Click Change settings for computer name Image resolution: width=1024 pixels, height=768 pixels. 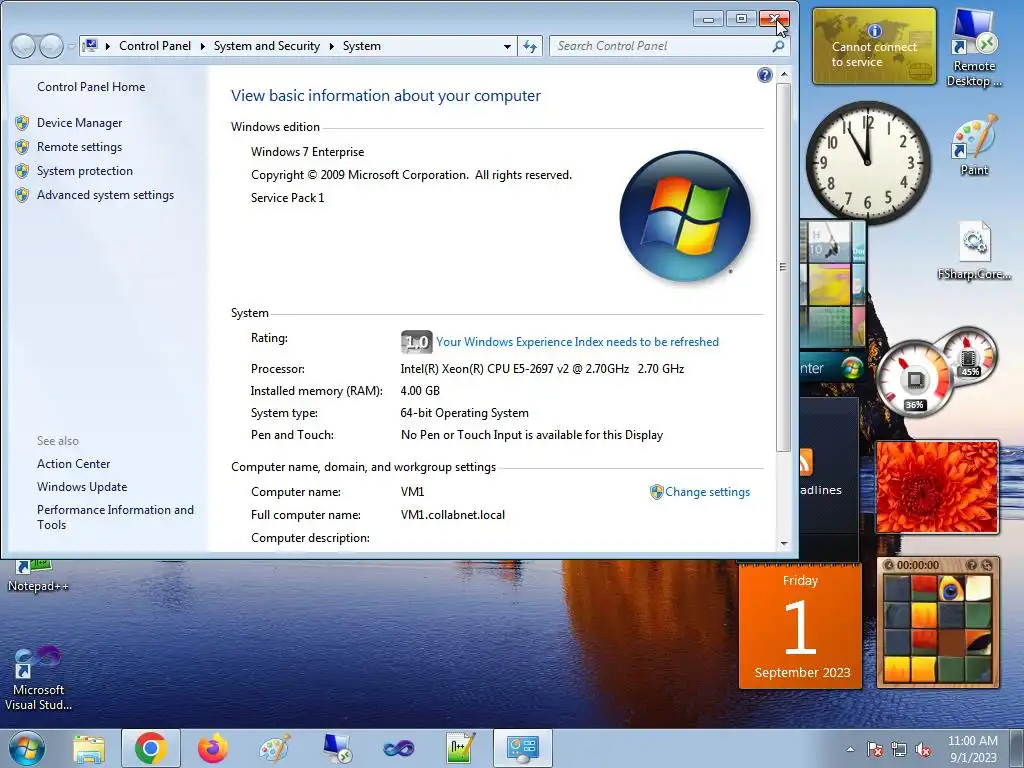707,492
